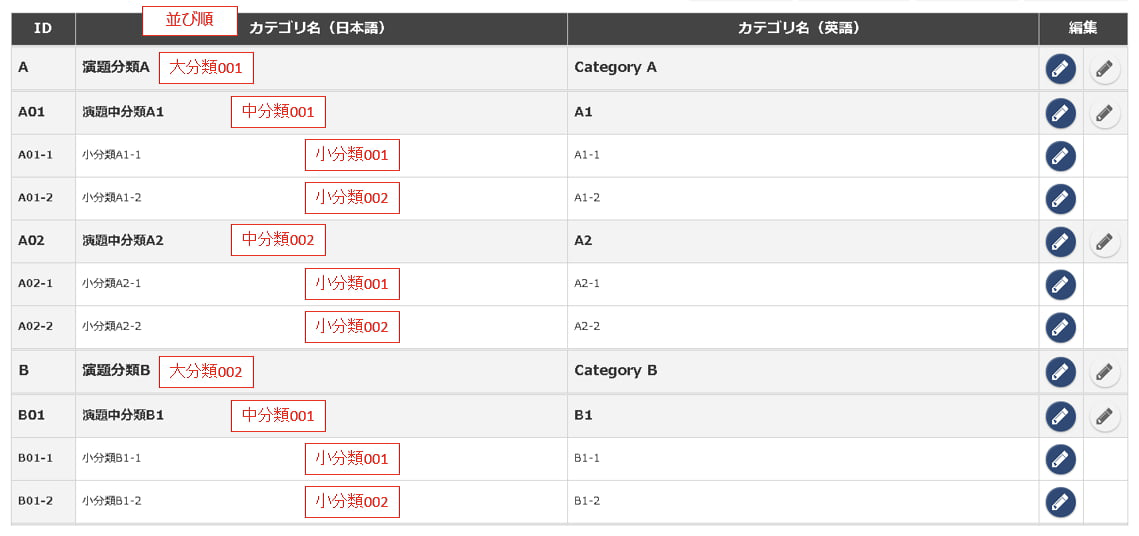The width and height of the screenshot is (1139, 536).
Task: Edit row A01-1 with blue pencil icon
Action: tap(1060, 156)
